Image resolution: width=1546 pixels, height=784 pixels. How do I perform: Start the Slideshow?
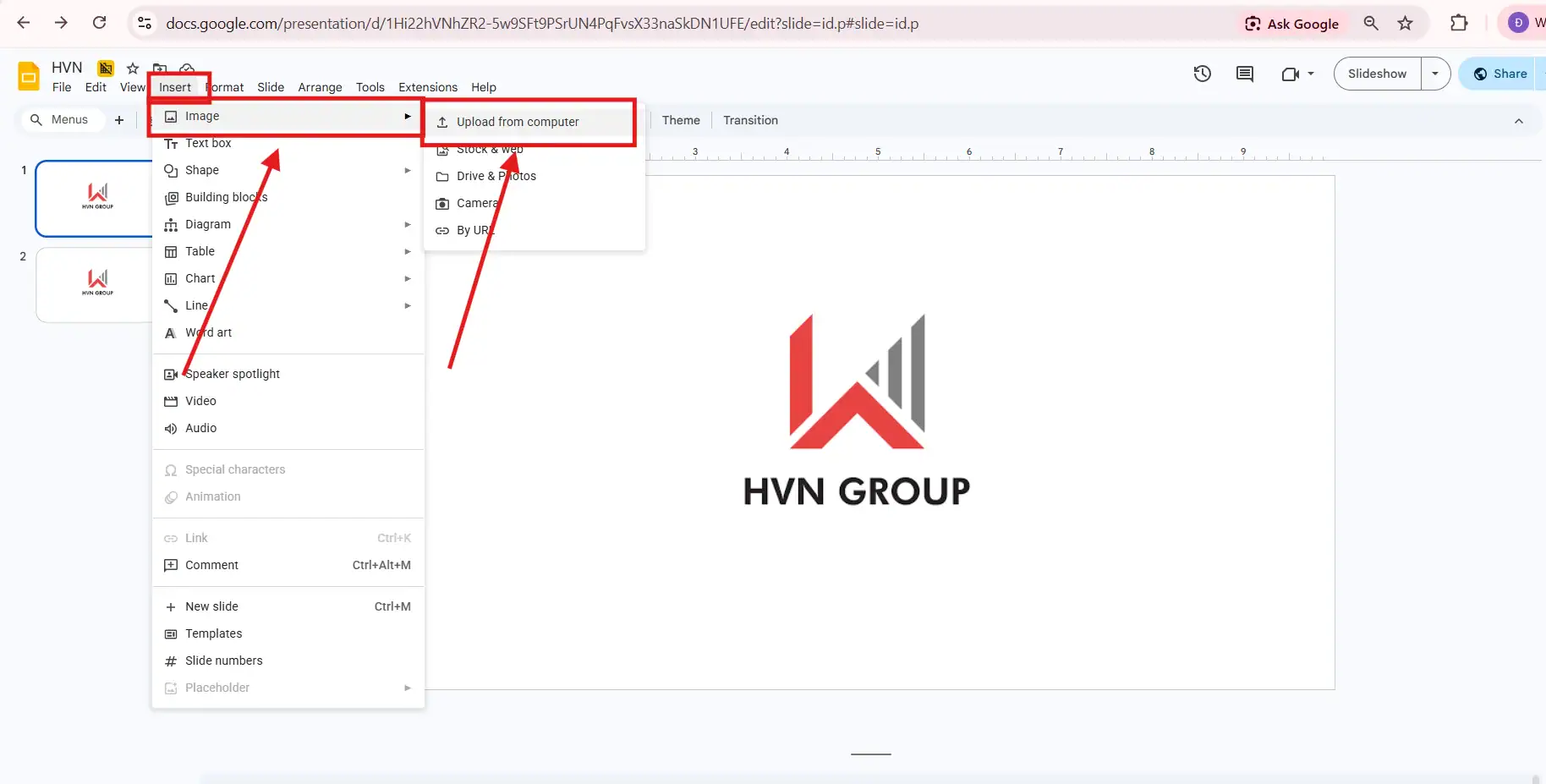pos(1377,74)
